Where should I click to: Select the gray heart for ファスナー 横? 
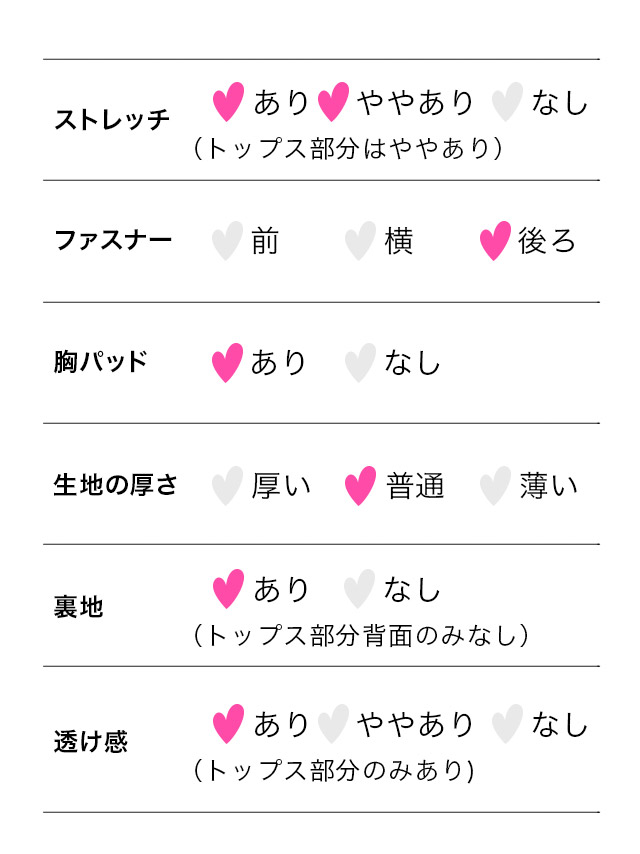tap(360, 241)
